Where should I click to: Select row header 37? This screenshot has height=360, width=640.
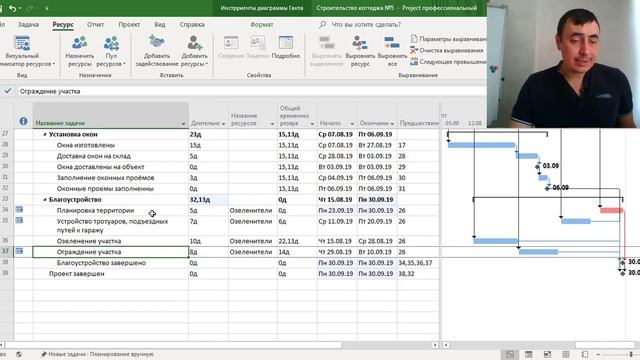click(6, 251)
